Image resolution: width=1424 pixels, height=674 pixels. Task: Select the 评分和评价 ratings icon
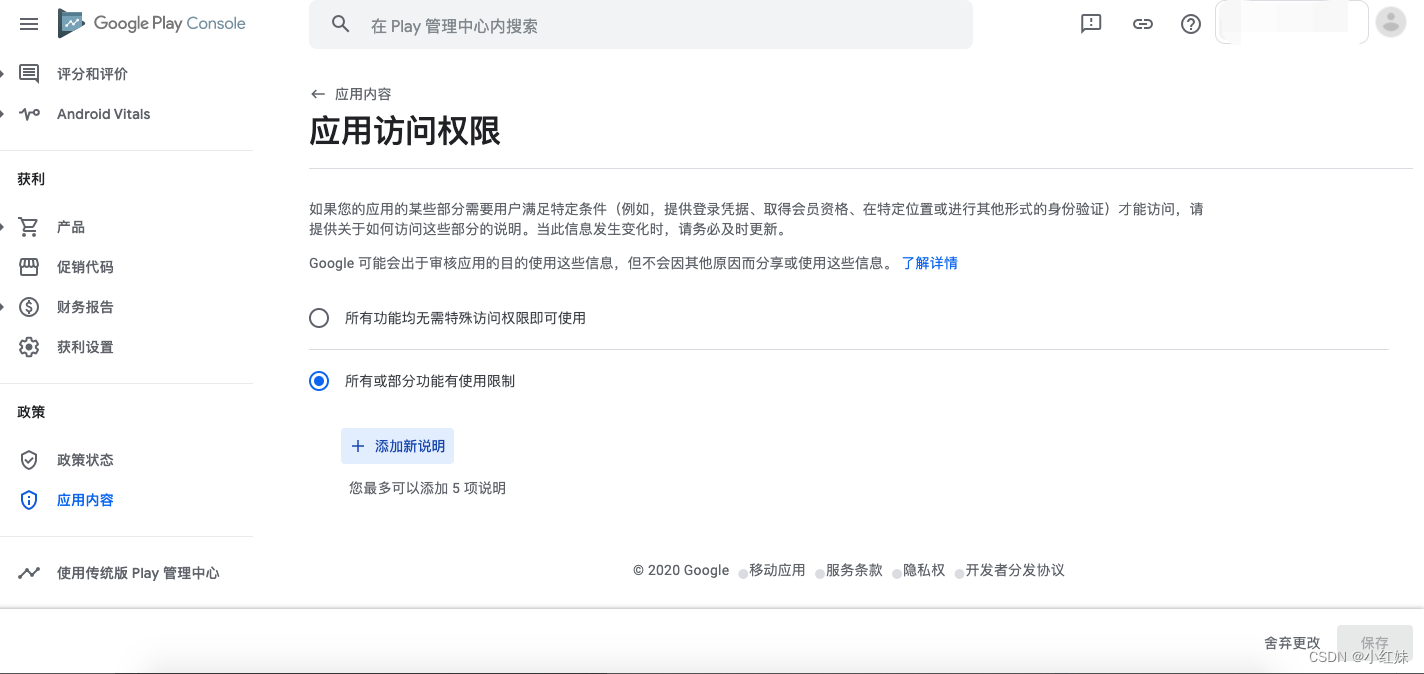[x=28, y=73]
